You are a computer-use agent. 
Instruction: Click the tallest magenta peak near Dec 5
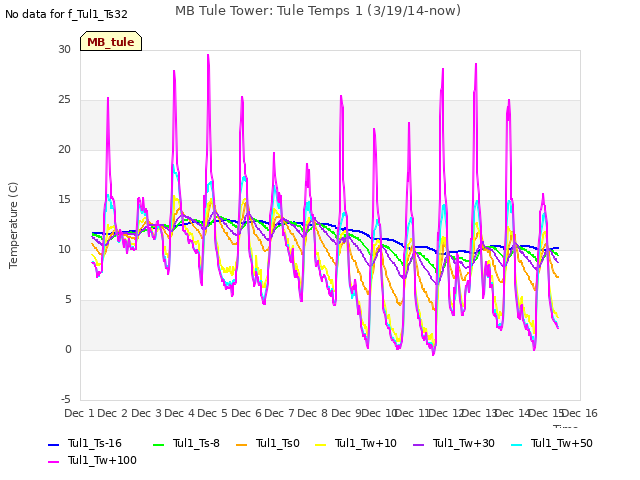(x=208, y=56)
